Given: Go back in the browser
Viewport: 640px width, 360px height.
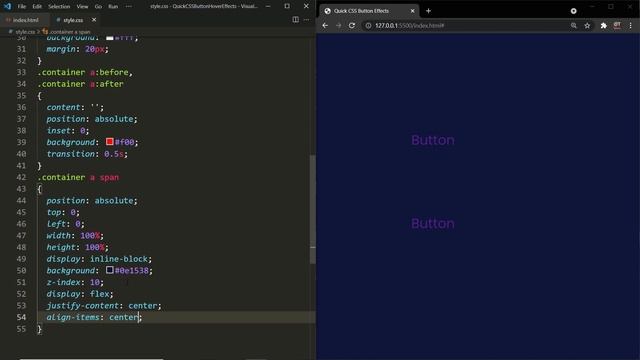Looking at the screenshot, I should (x=325, y=25).
